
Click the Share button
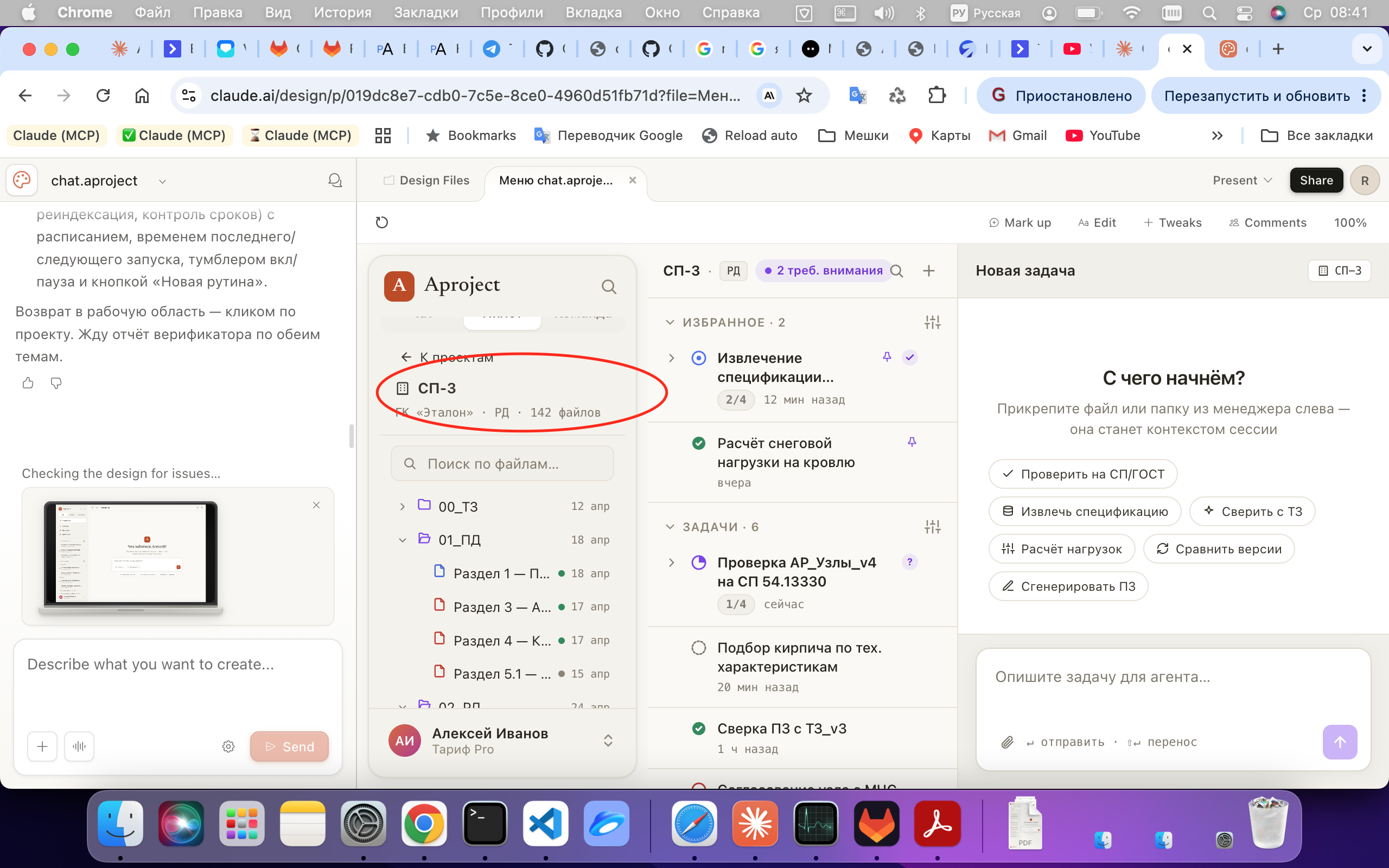pos(1316,180)
